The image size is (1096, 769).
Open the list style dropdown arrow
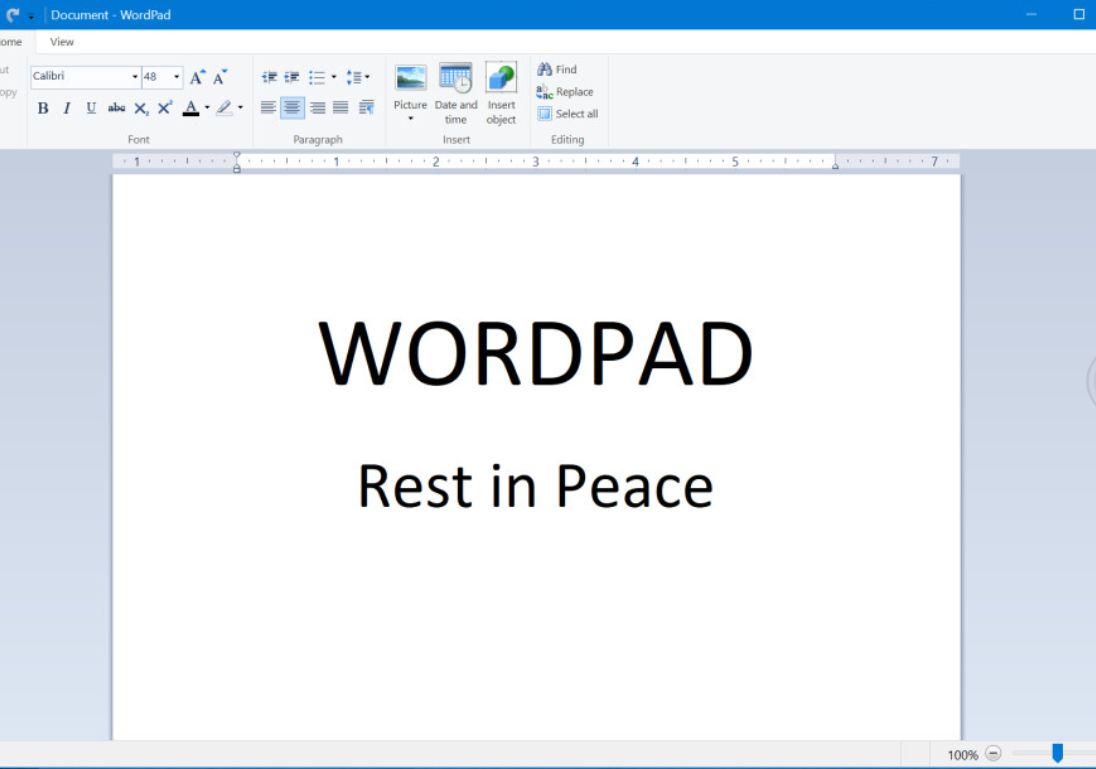333,77
